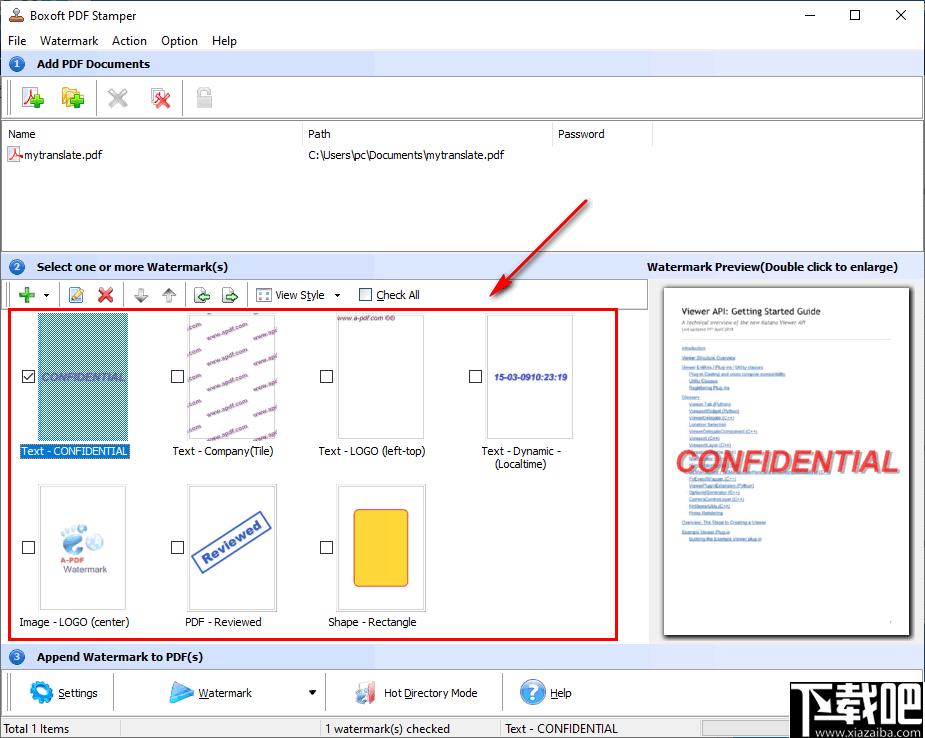925x738 pixels.
Task: Launch Hot Directory Mode
Action: coord(416,693)
